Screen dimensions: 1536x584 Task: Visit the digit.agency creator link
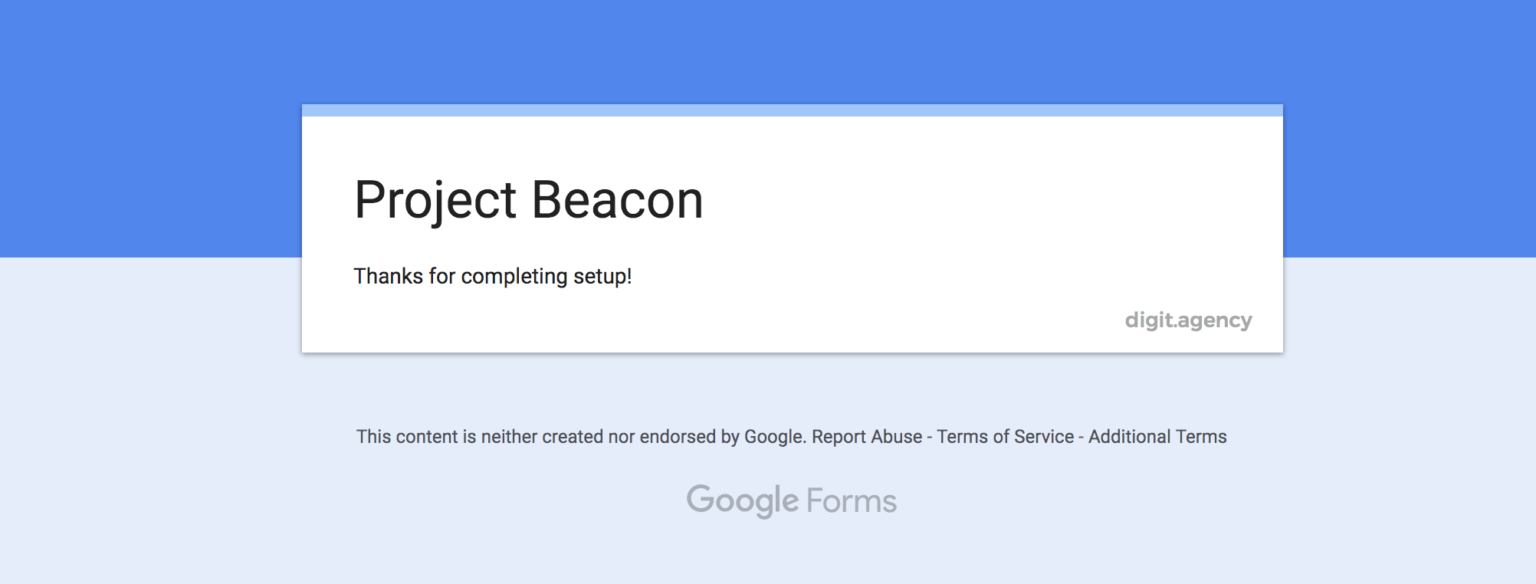coord(1188,320)
